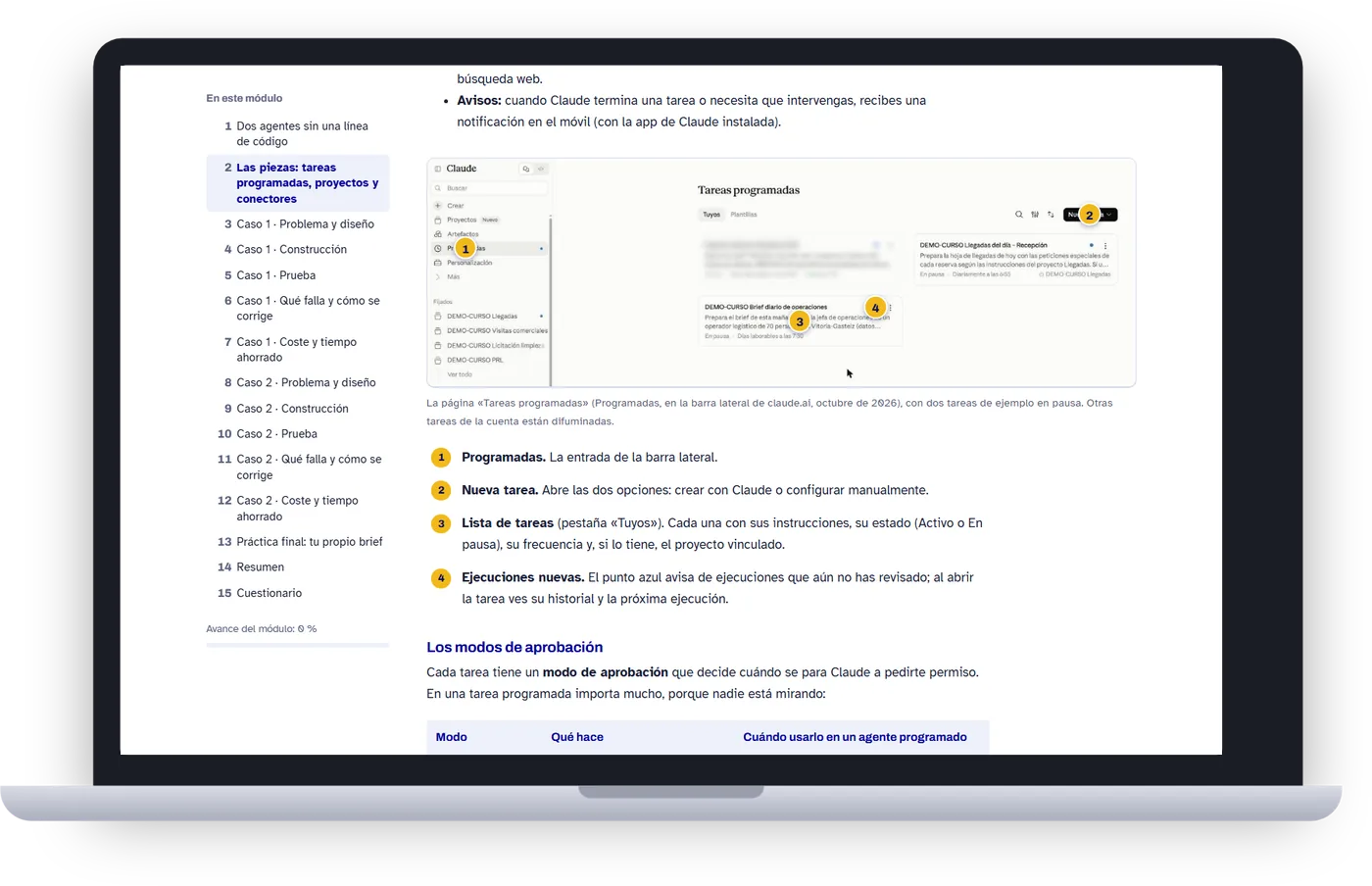The width and height of the screenshot is (1372, 886).
Task: Toggle the sidebar icon beside the Claude title
Action: (x=438, y=169)
